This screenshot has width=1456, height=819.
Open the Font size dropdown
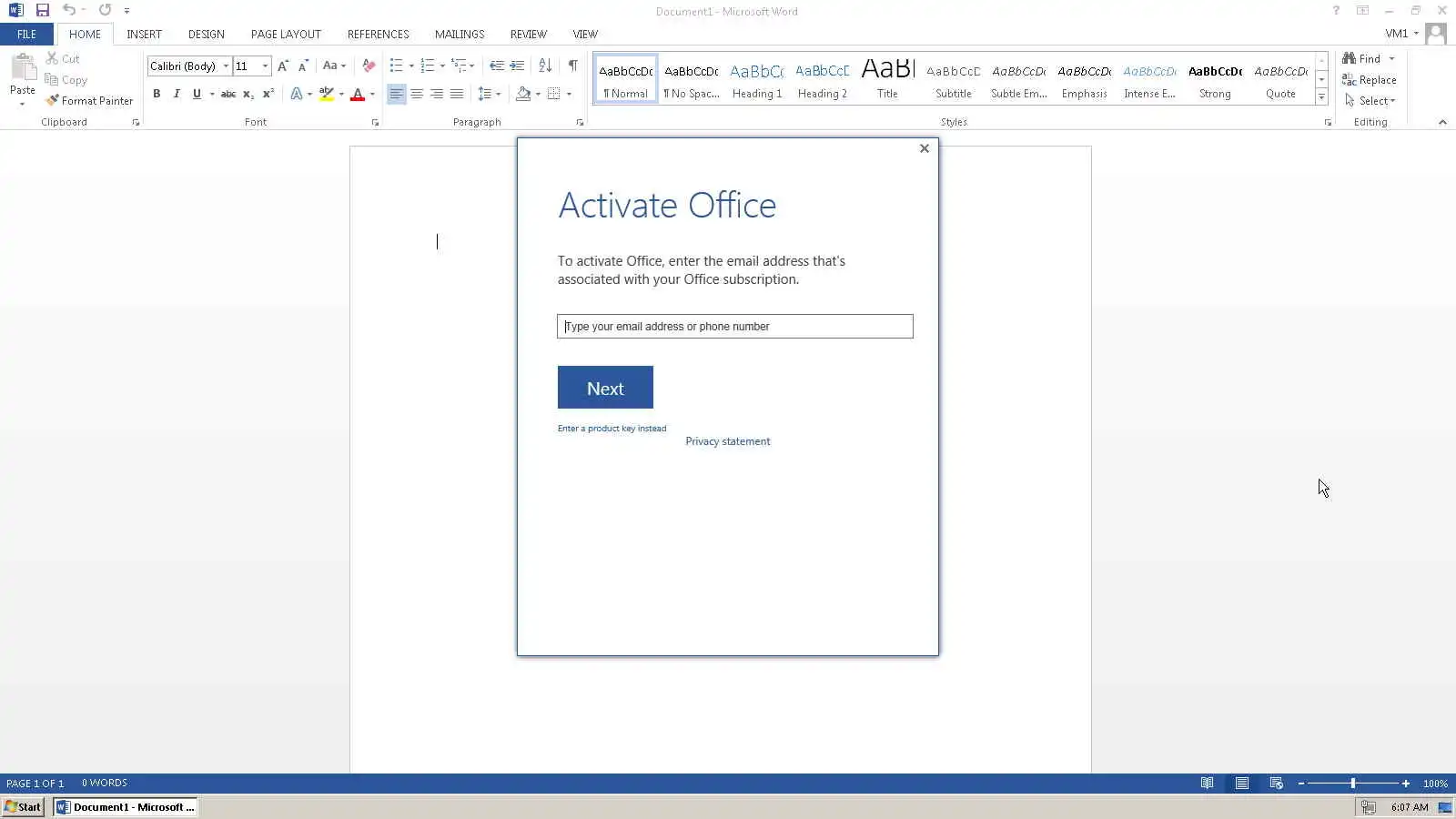pyautogui.click(x=265, y=66)
